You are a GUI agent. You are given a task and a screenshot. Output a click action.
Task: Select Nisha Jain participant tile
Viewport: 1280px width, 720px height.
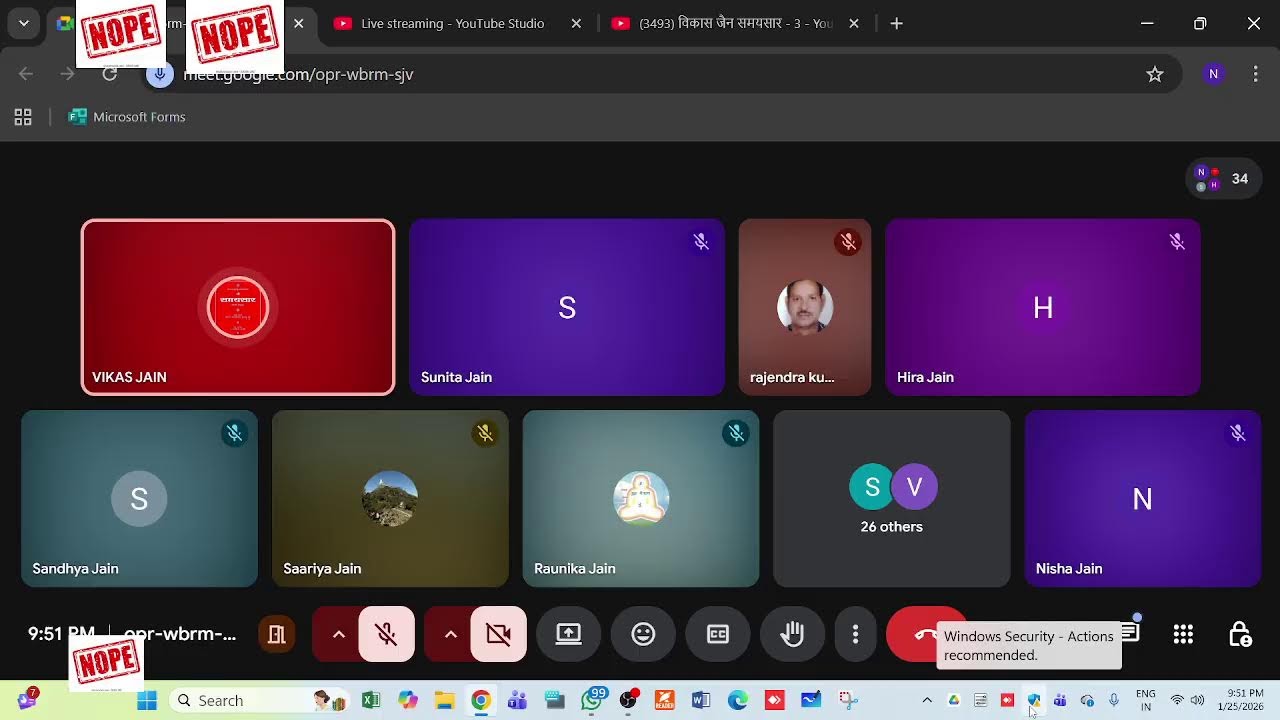point(1142,498)
